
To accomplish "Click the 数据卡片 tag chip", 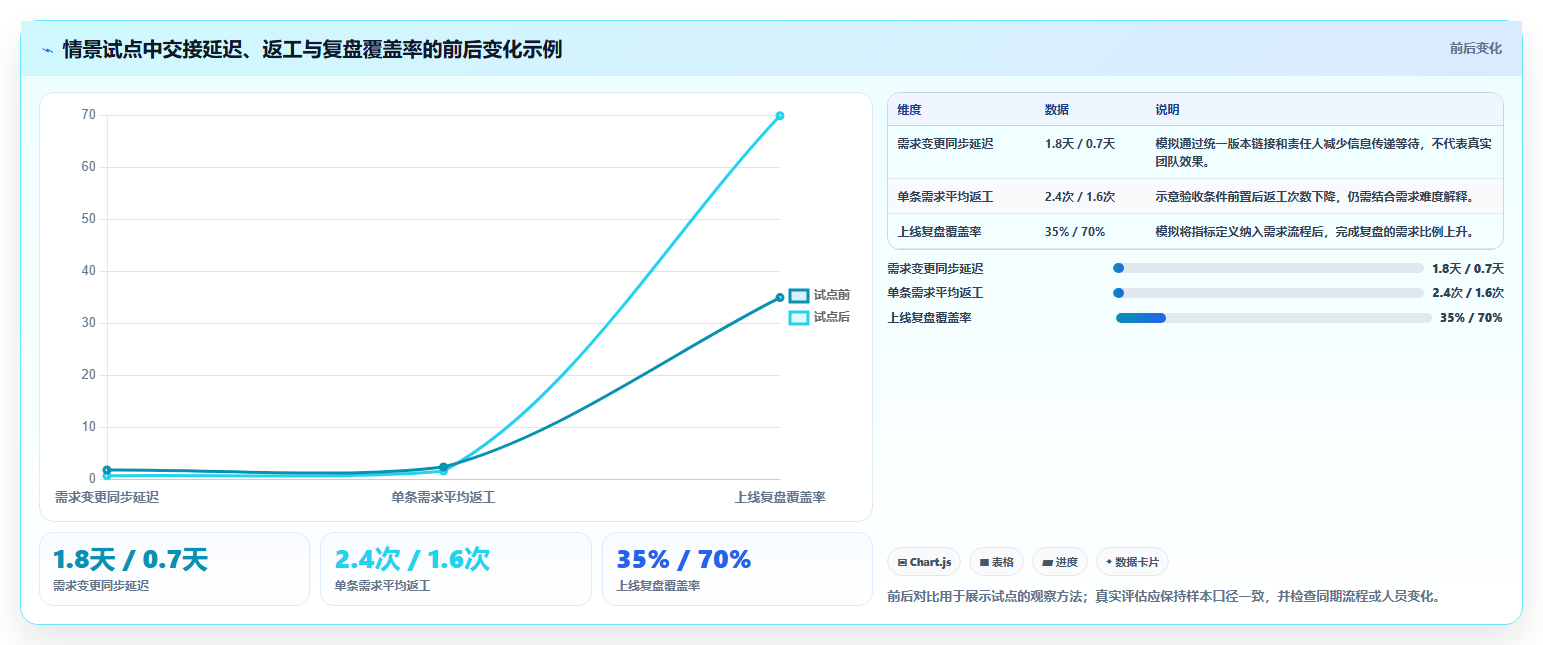I will coord(1133,562).
